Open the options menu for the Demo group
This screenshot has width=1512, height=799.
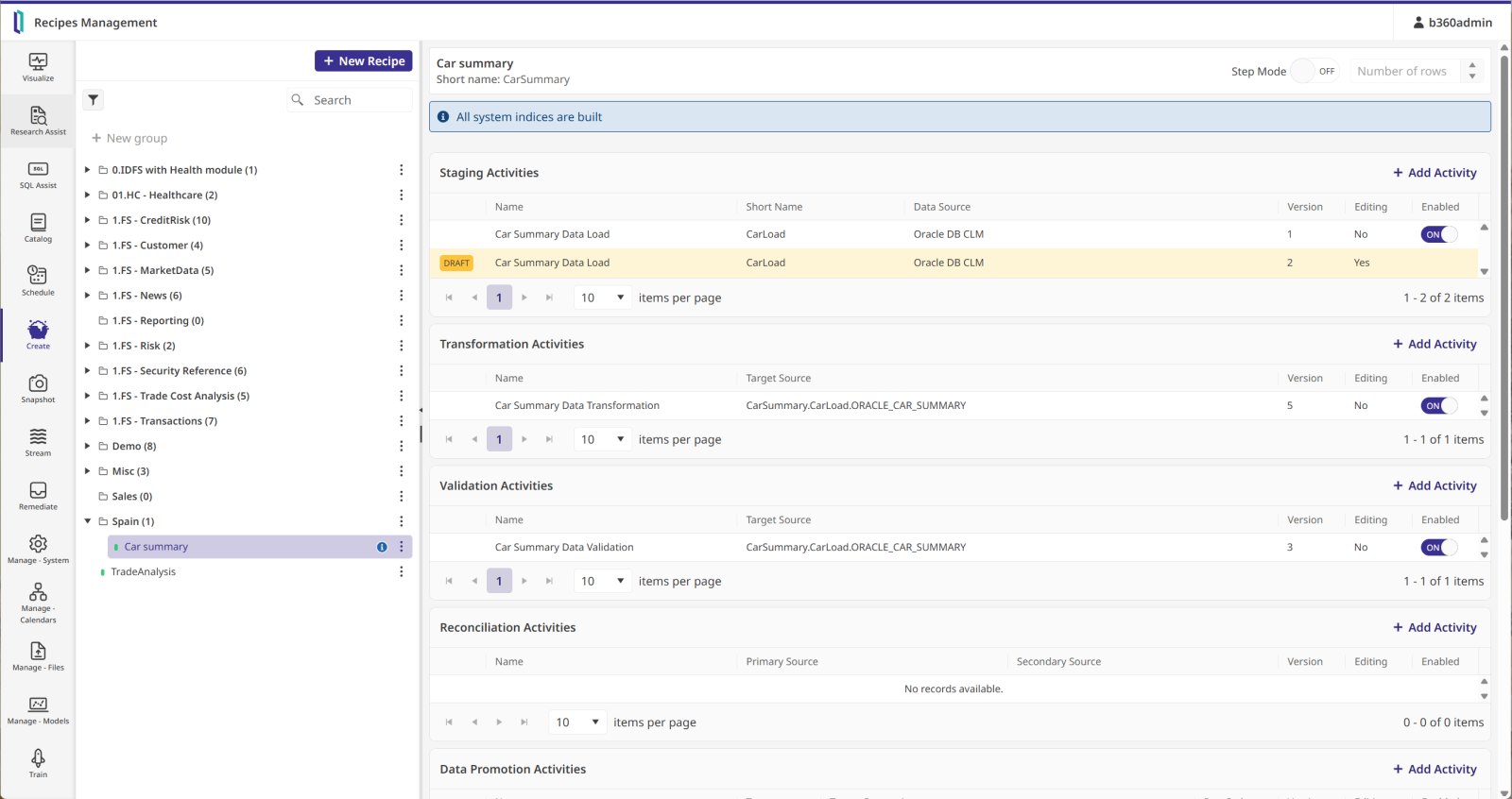pos(401,446)
